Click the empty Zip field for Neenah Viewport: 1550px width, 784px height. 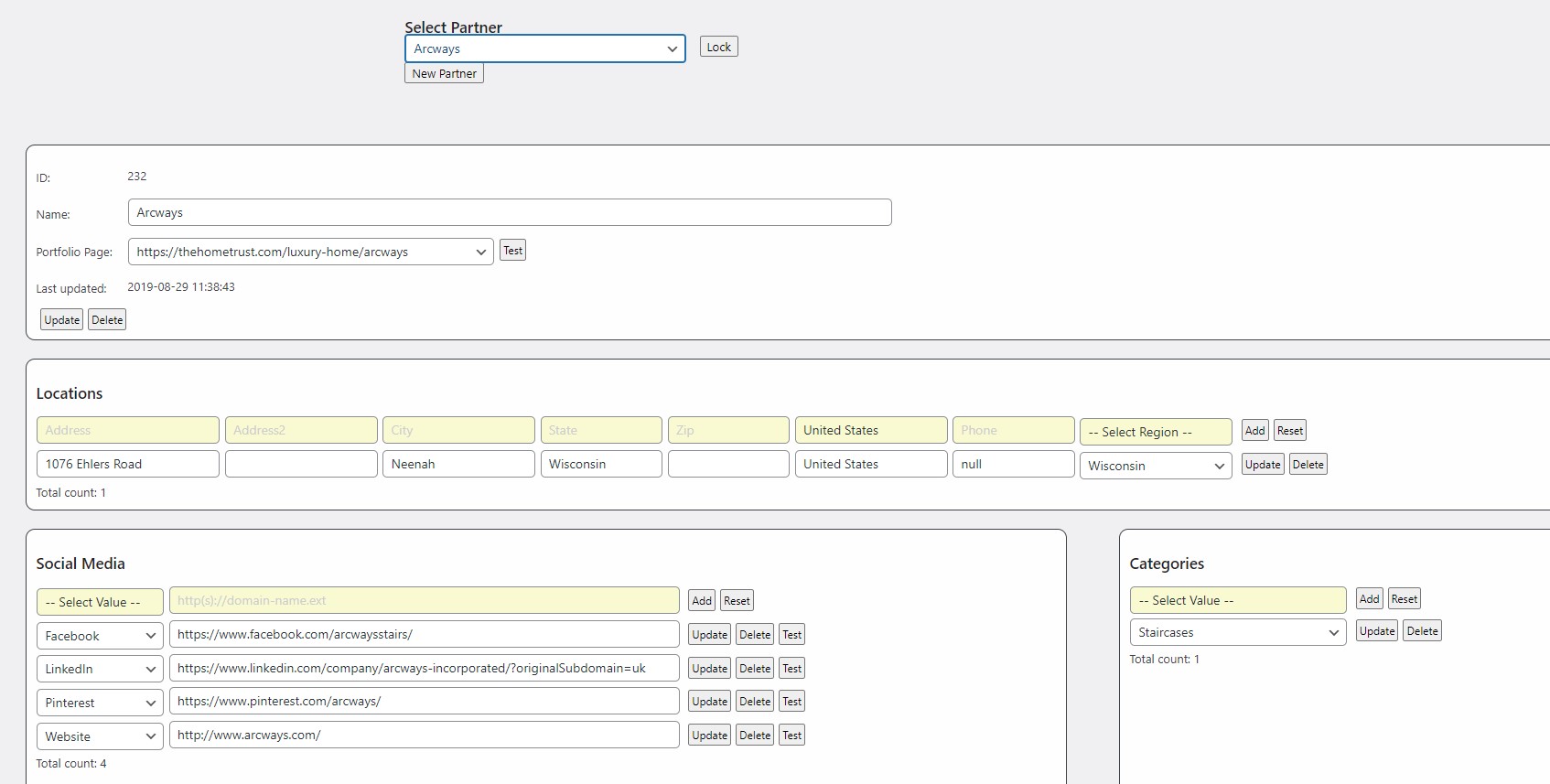728,464
